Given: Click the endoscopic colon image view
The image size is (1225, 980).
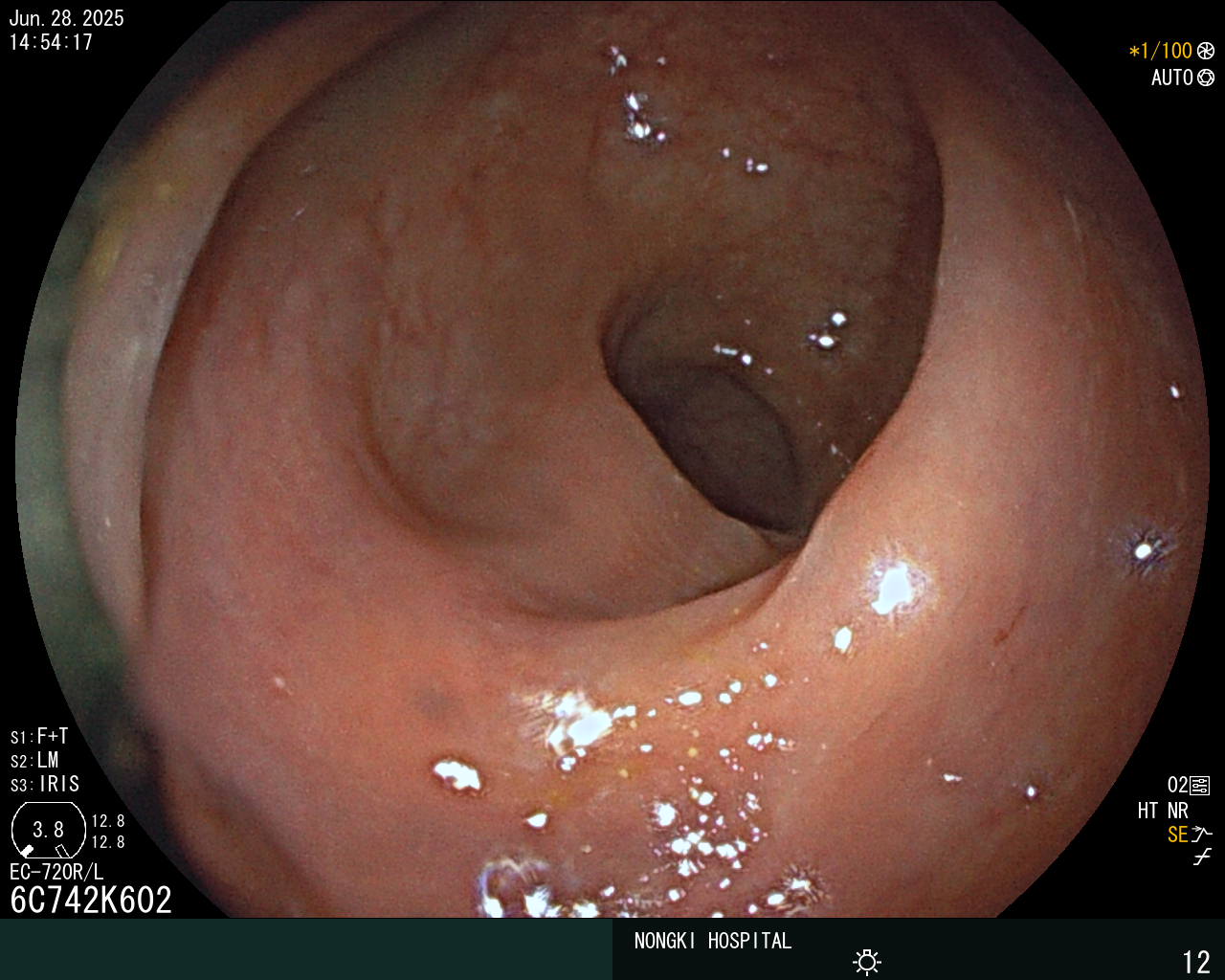Looking at the screenshot, I should [612, 459].
